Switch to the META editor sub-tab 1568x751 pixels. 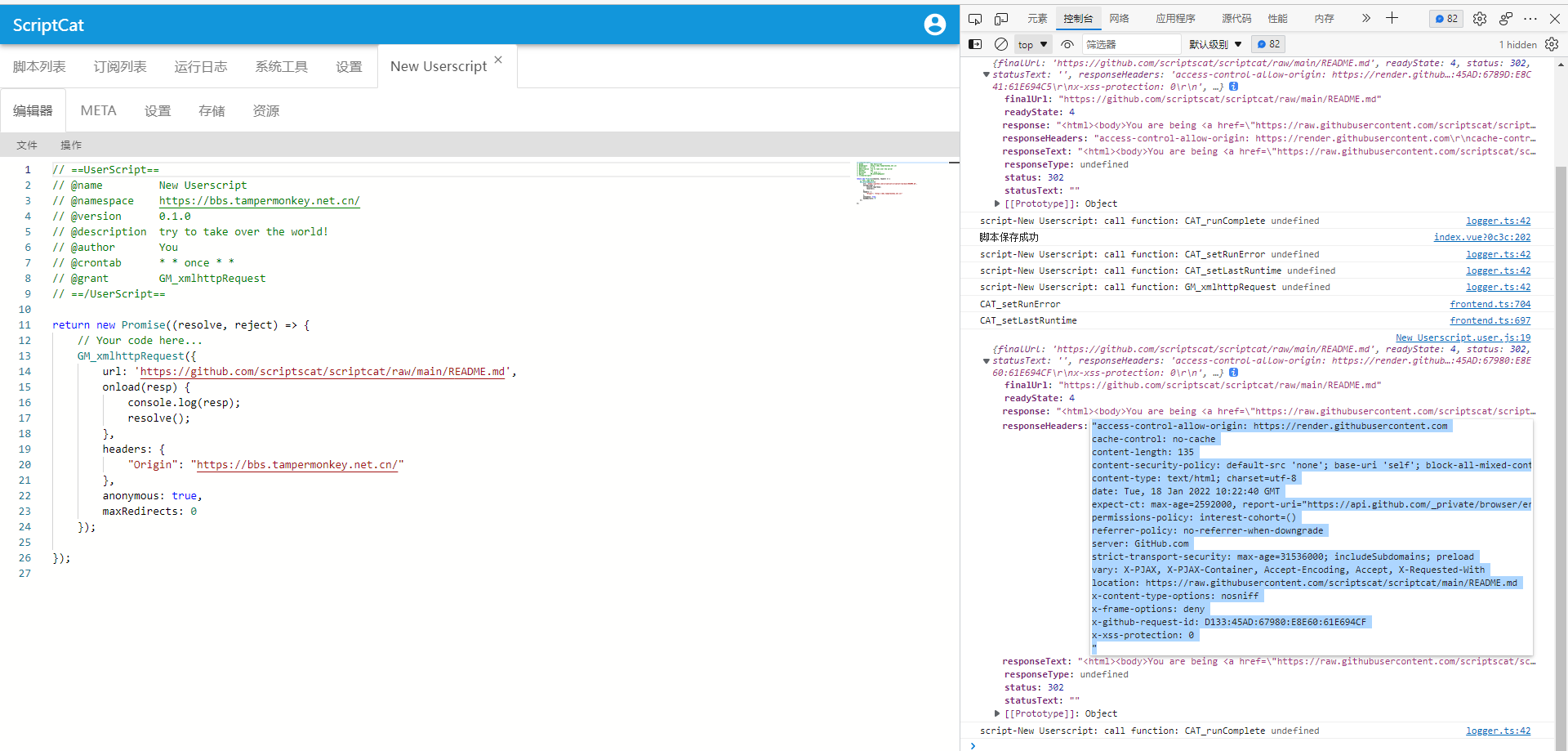click(99, 110)
